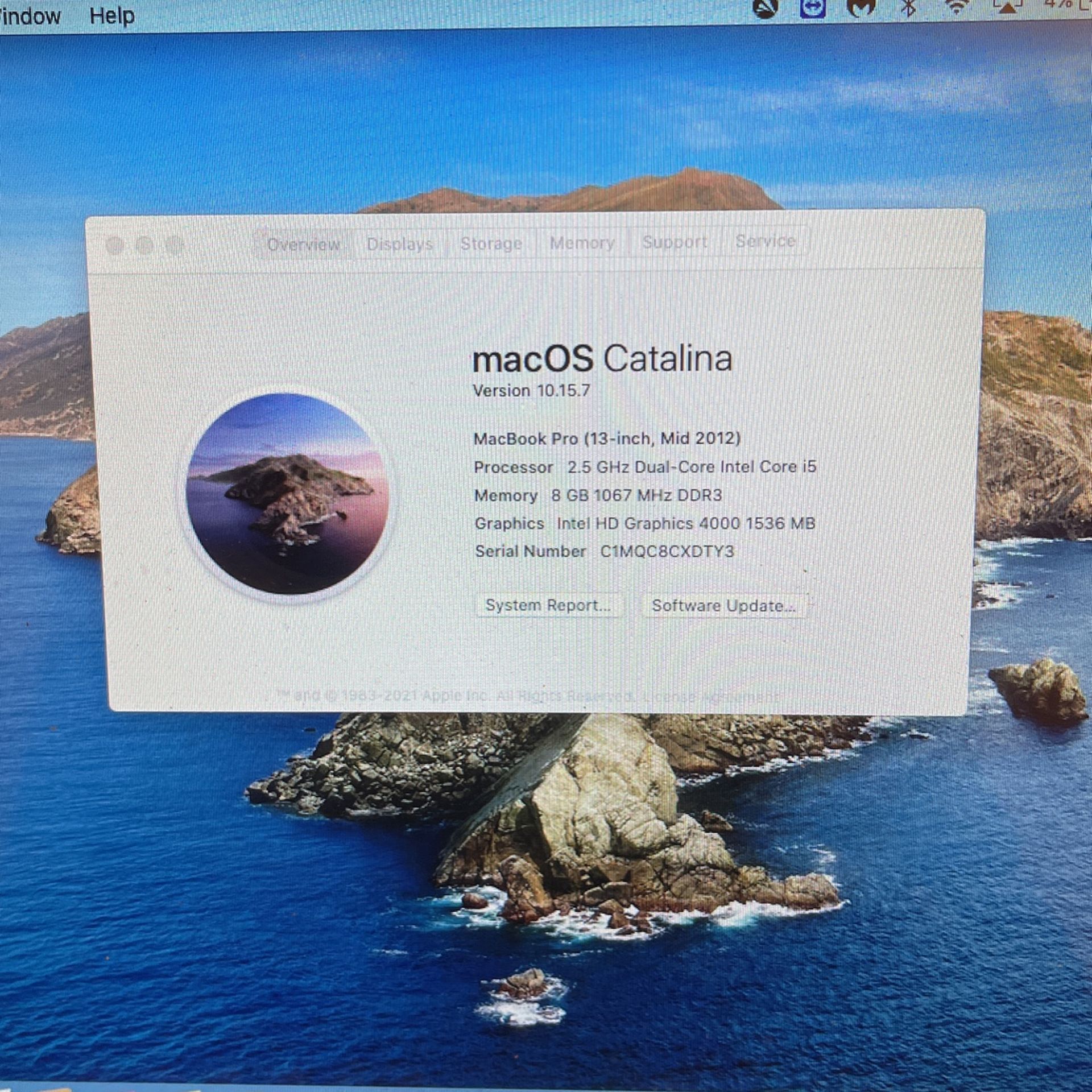Screen dimensions: 1092x1092
Task: Close the About This Mac window
Action: coord(115,246)
